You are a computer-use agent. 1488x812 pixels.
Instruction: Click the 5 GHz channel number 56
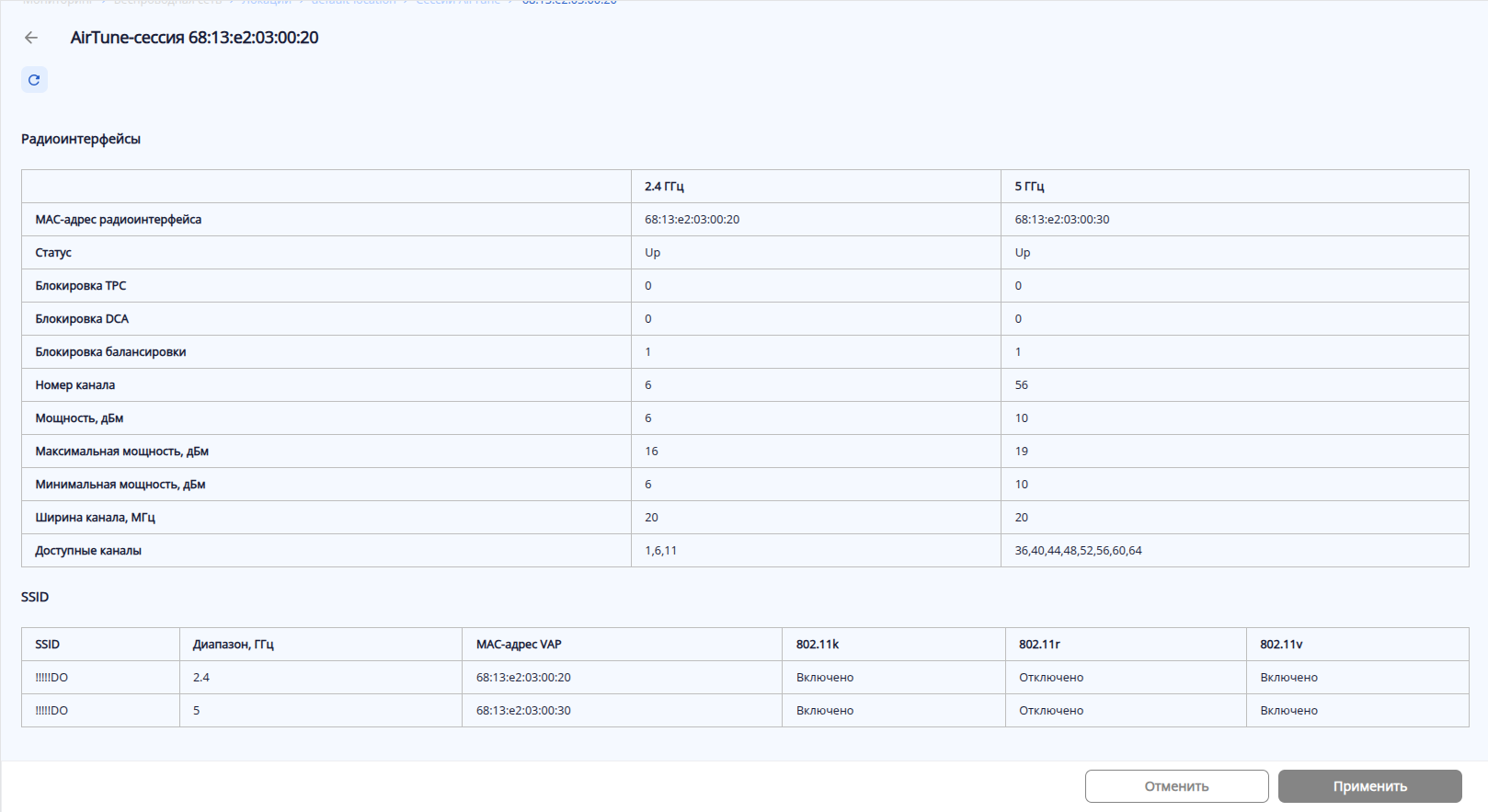click(1021, 385)
